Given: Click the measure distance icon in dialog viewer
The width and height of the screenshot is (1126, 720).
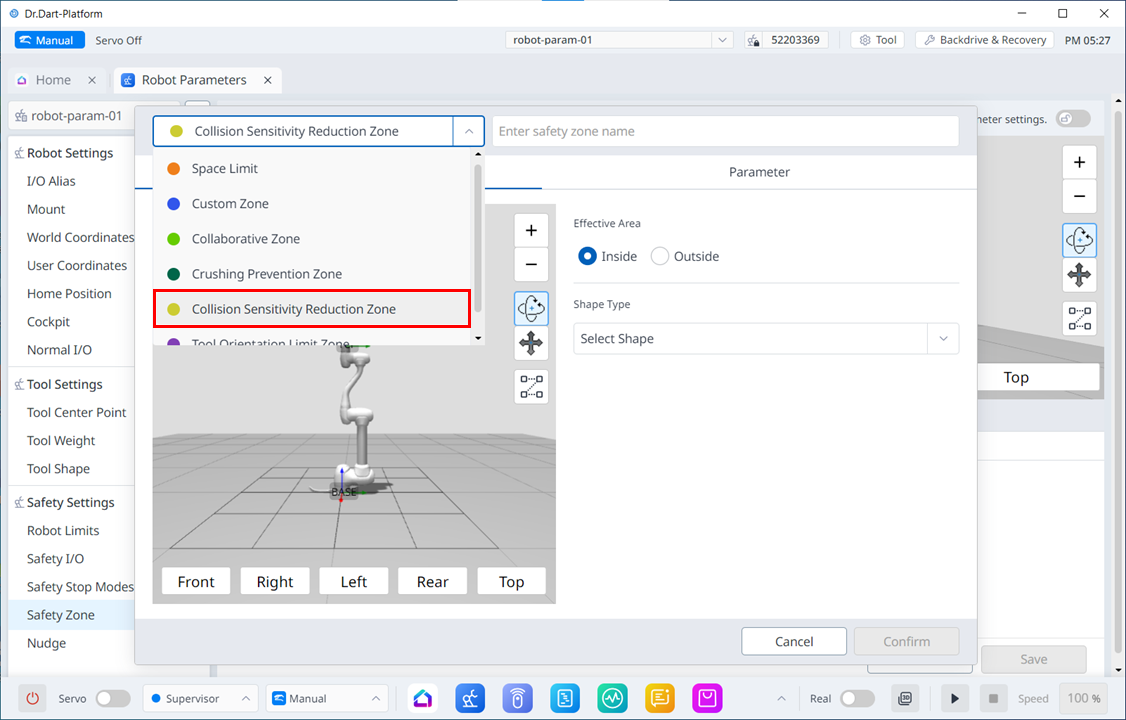Looking at the screenshot, I should click(x=531, y=386).
